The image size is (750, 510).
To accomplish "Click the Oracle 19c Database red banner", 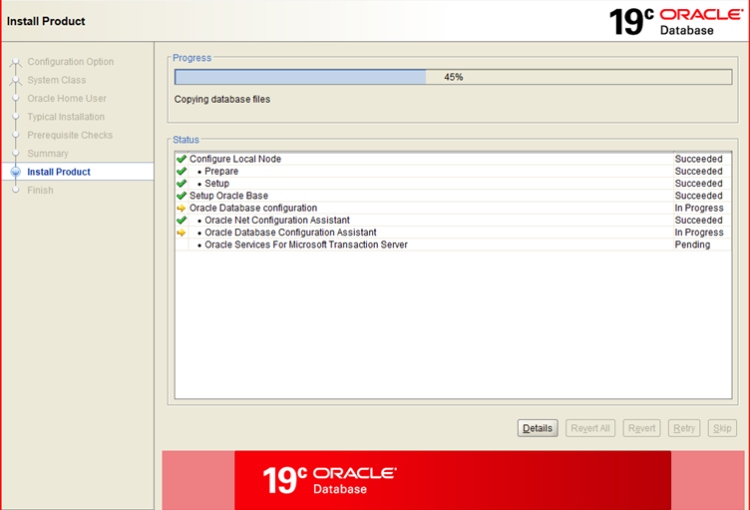I will pos(452,480).
